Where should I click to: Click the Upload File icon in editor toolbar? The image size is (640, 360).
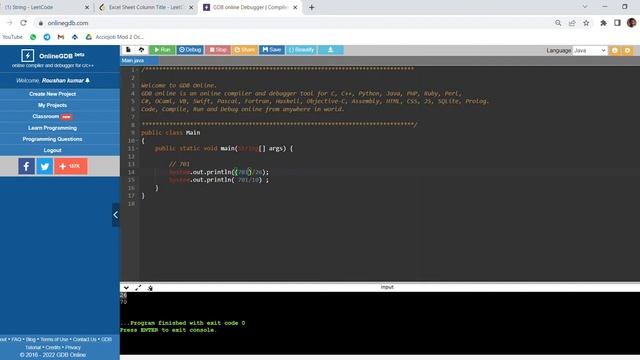tap(141, 50)
